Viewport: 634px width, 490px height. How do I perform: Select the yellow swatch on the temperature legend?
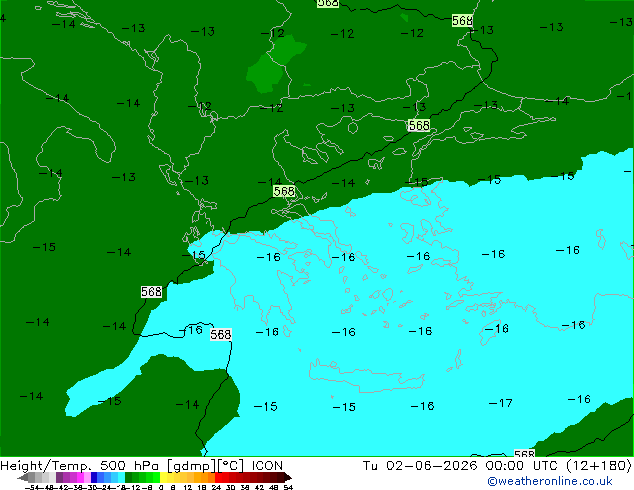click(x=163, y=477)
